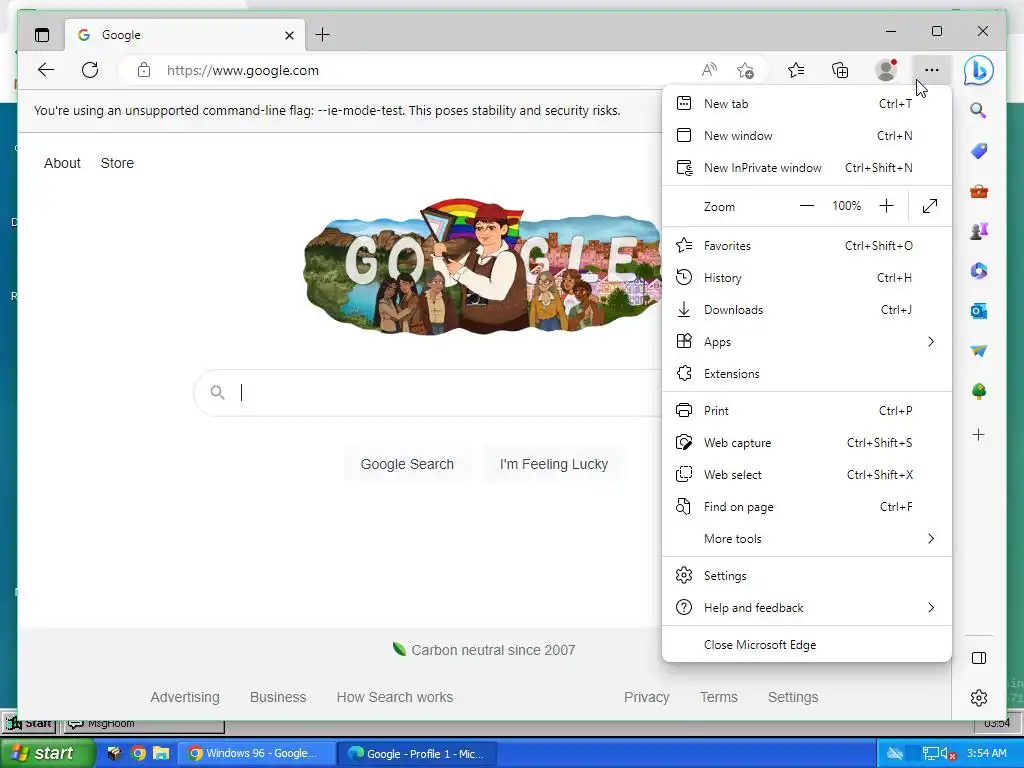
Task: Open the sidebar Microsoft 365 icon
Action: 978,271
